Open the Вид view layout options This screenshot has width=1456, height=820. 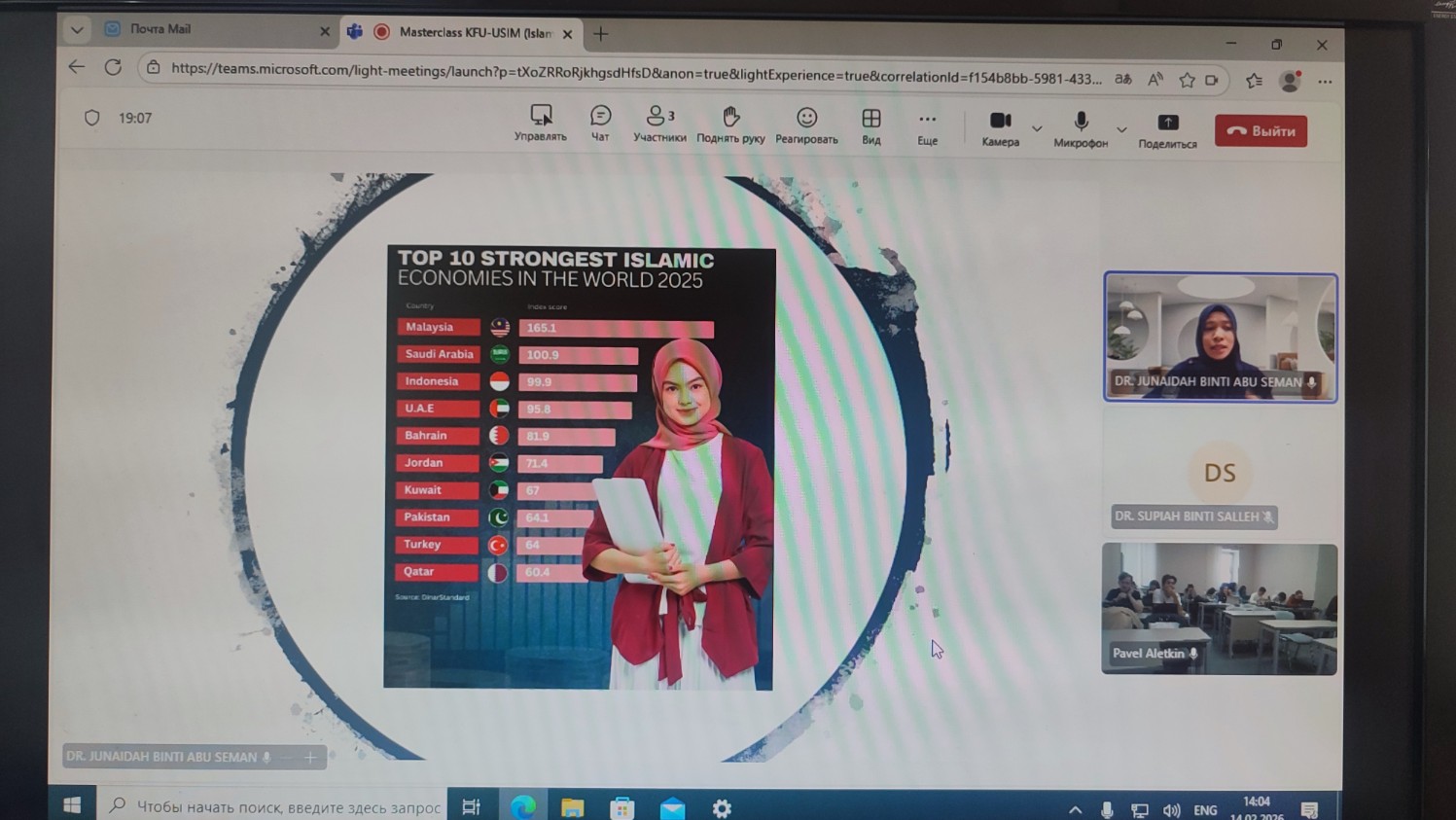870,124
